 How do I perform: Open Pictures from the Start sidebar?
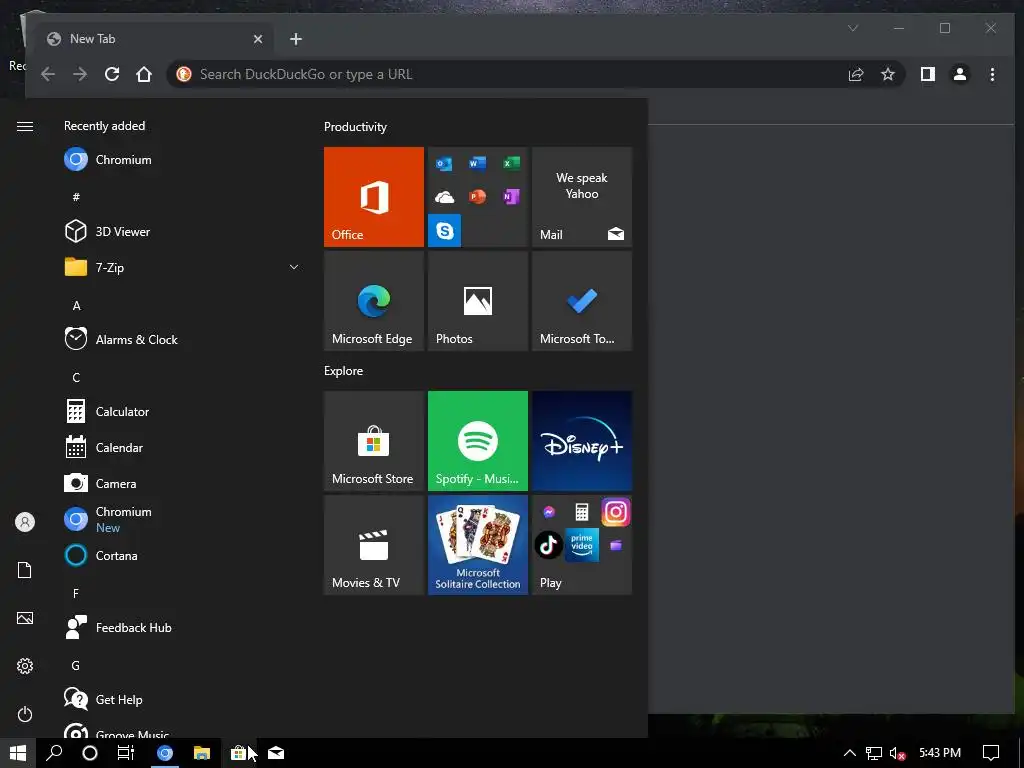pos(25,618)
